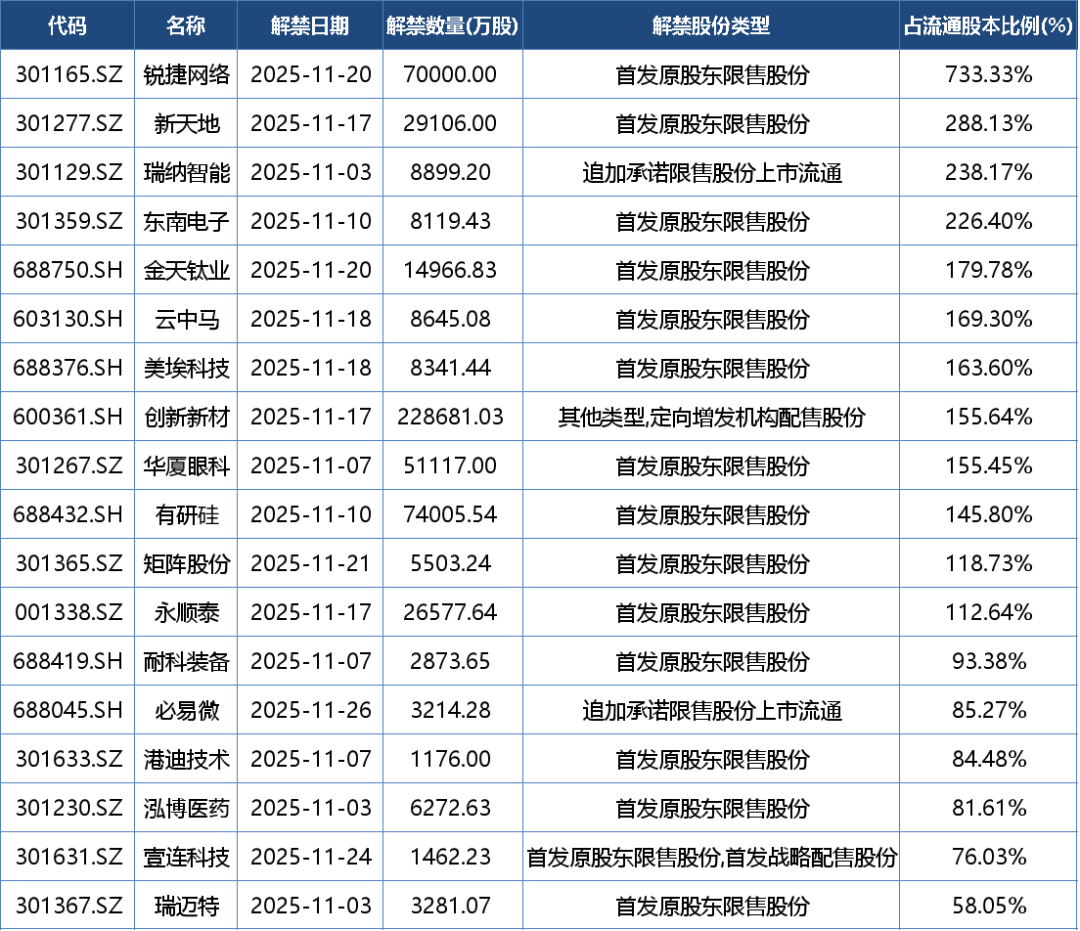Select stock code 301365.SZ
Viewport: 1080px width, 931px height.
tap(68, 563)
